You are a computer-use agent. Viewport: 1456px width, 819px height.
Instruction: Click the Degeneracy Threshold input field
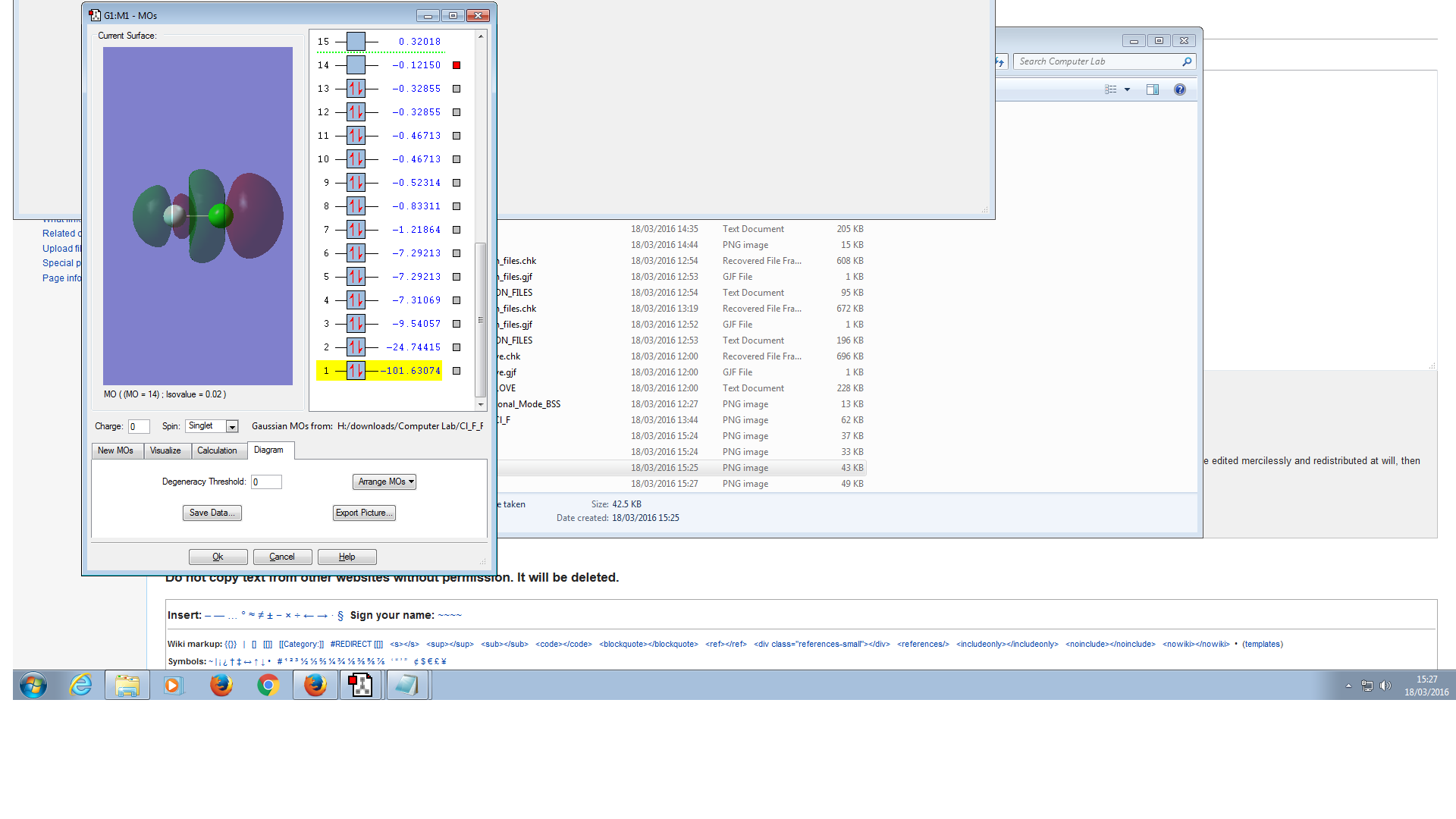[266, 482]
